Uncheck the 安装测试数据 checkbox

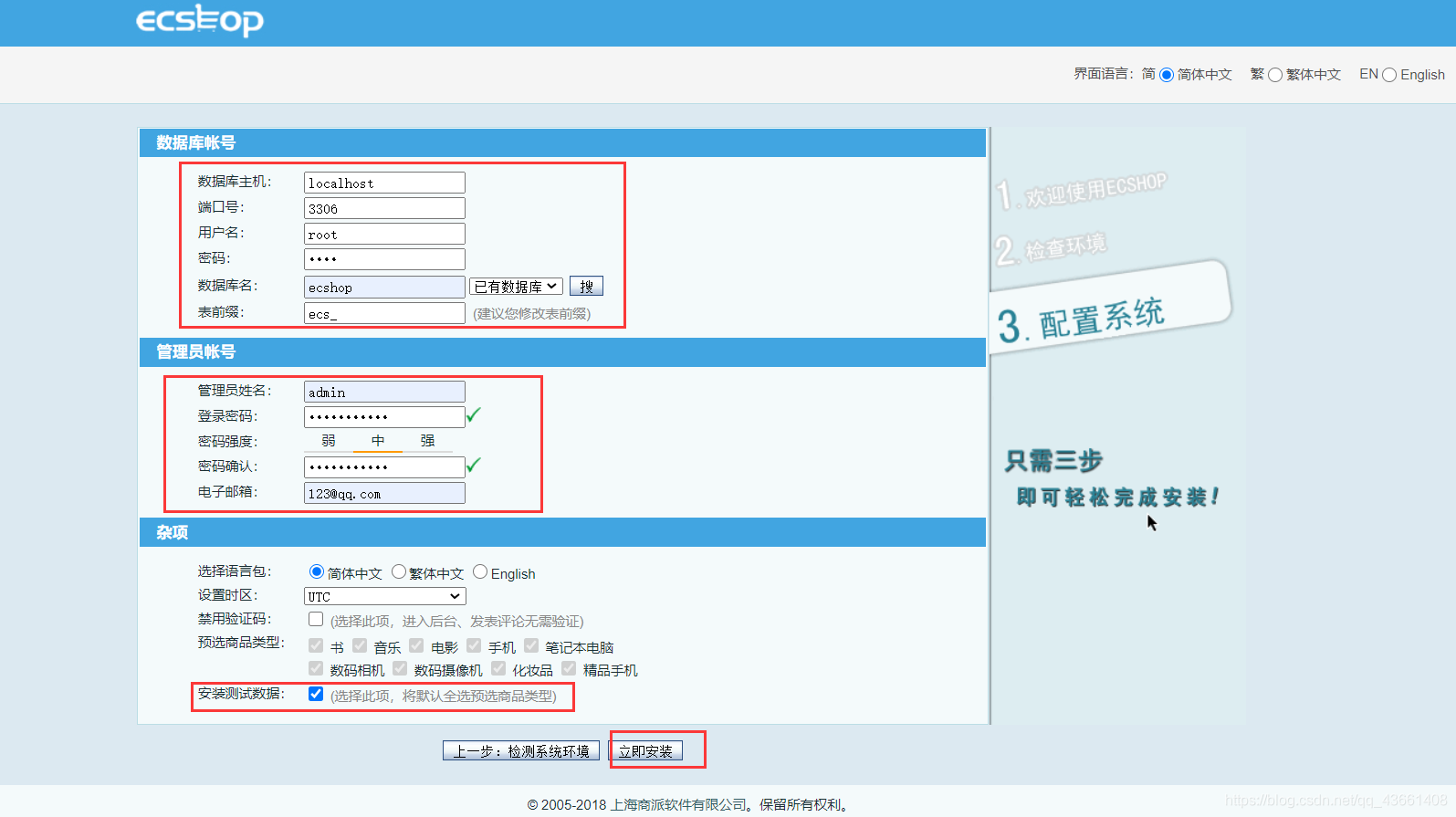pyautogui.click(x=316, y=694)
